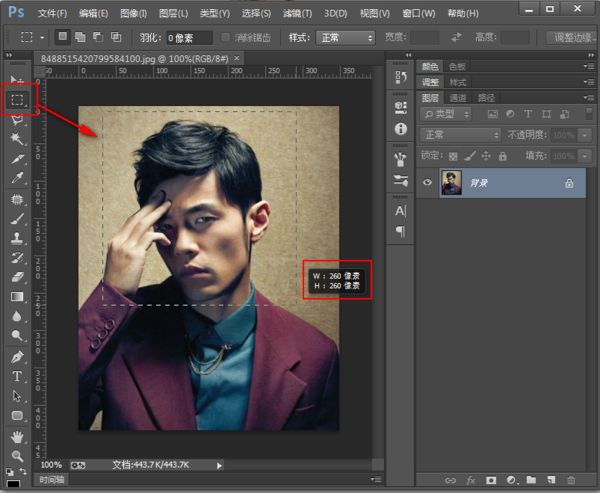Open the 图像(I) menu
Image resolution: width=600 pixels, height=493 pixels.
133,13
